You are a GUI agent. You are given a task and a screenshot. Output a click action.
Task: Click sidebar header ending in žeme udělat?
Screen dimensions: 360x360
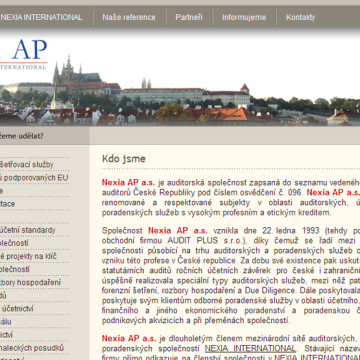(x=22, y=136)
